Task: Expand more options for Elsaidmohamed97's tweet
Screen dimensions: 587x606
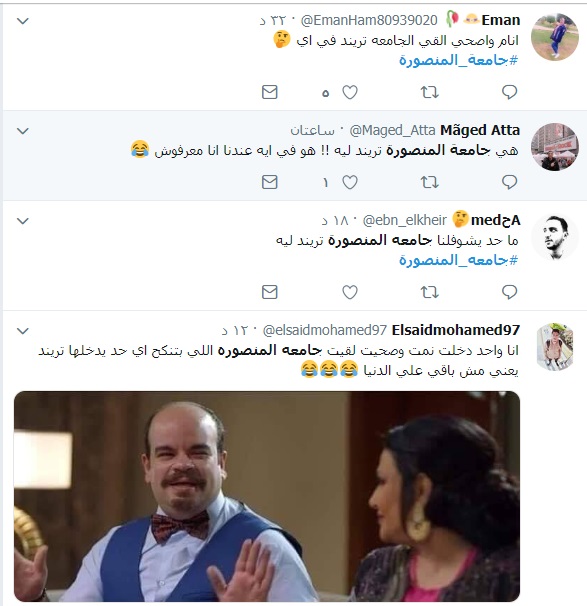Action: 23,331
